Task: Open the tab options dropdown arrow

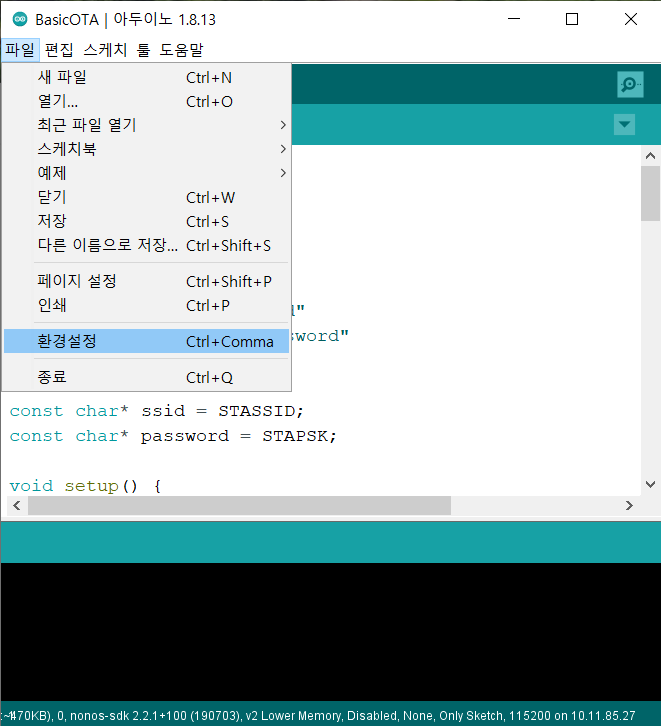Action: point(624,124)
